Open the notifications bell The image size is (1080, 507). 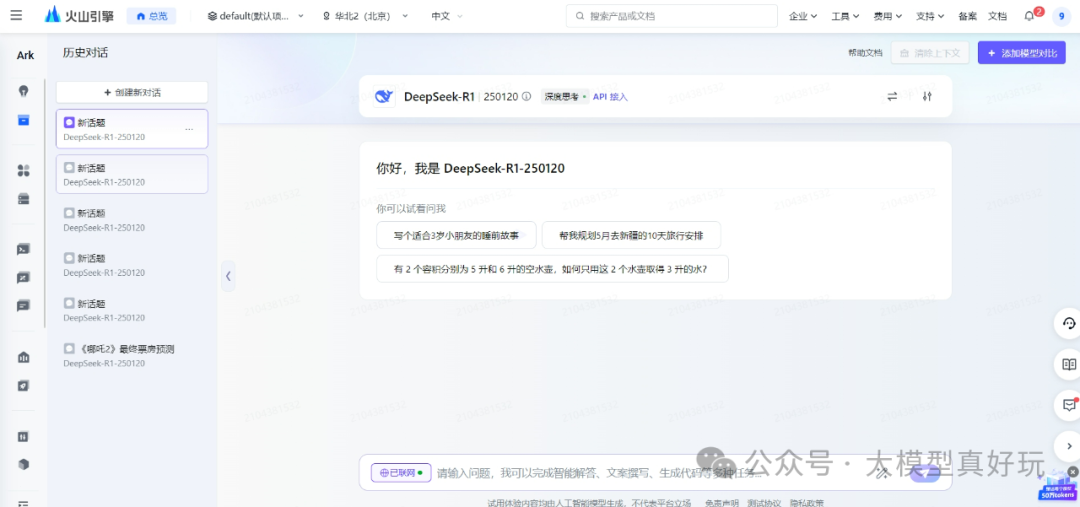tap(1030, 16)
